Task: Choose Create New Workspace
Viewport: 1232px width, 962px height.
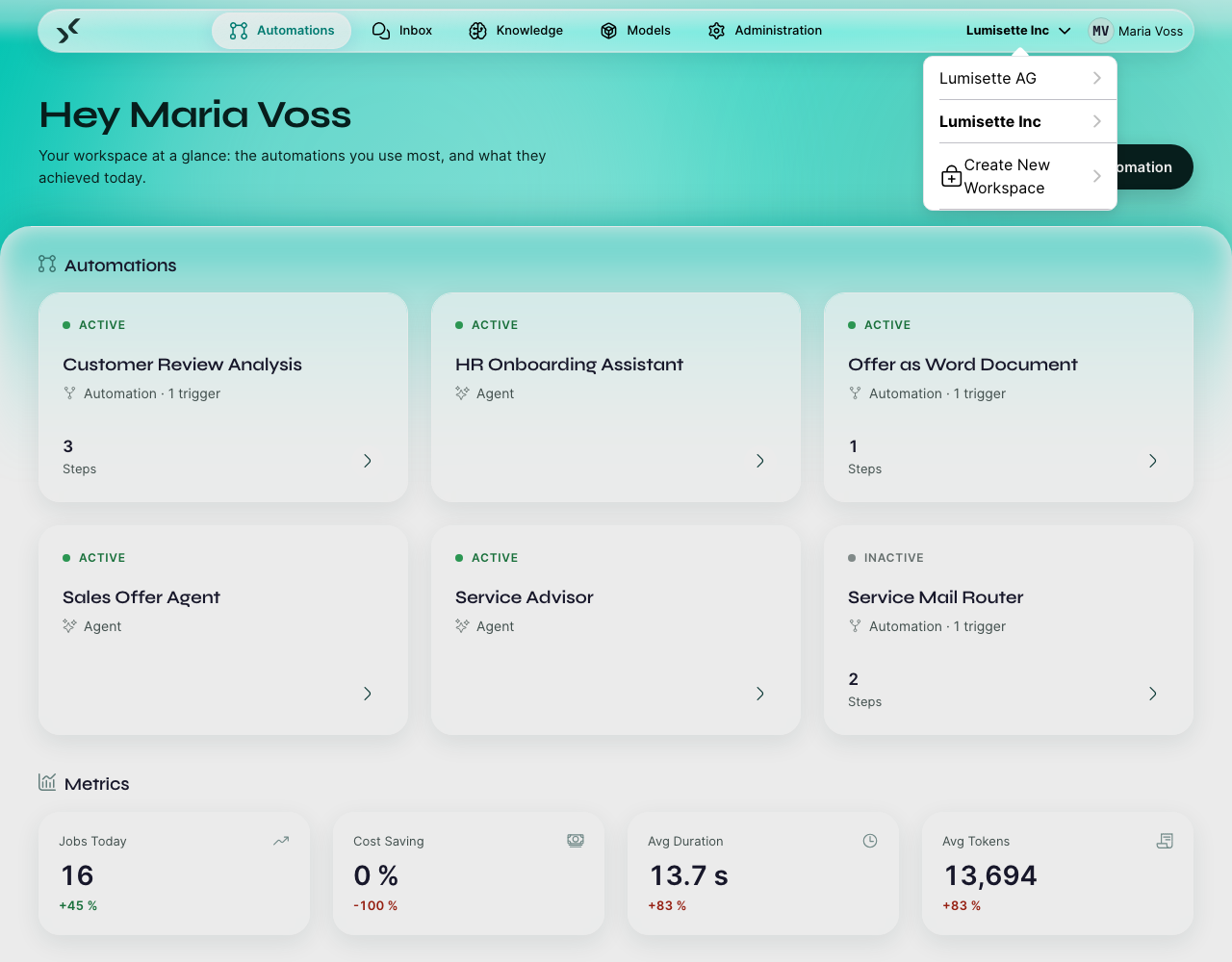Action: point(1020,176)
